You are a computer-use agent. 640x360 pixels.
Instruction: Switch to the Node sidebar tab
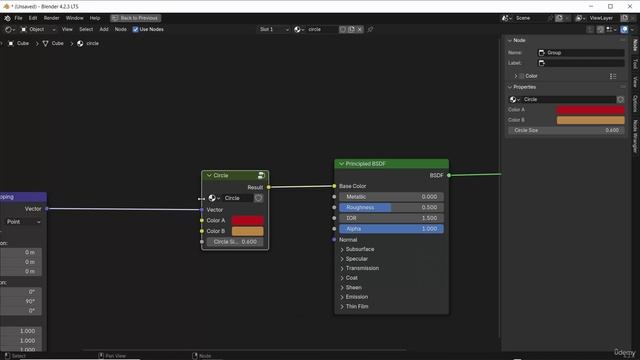(635, 45)
